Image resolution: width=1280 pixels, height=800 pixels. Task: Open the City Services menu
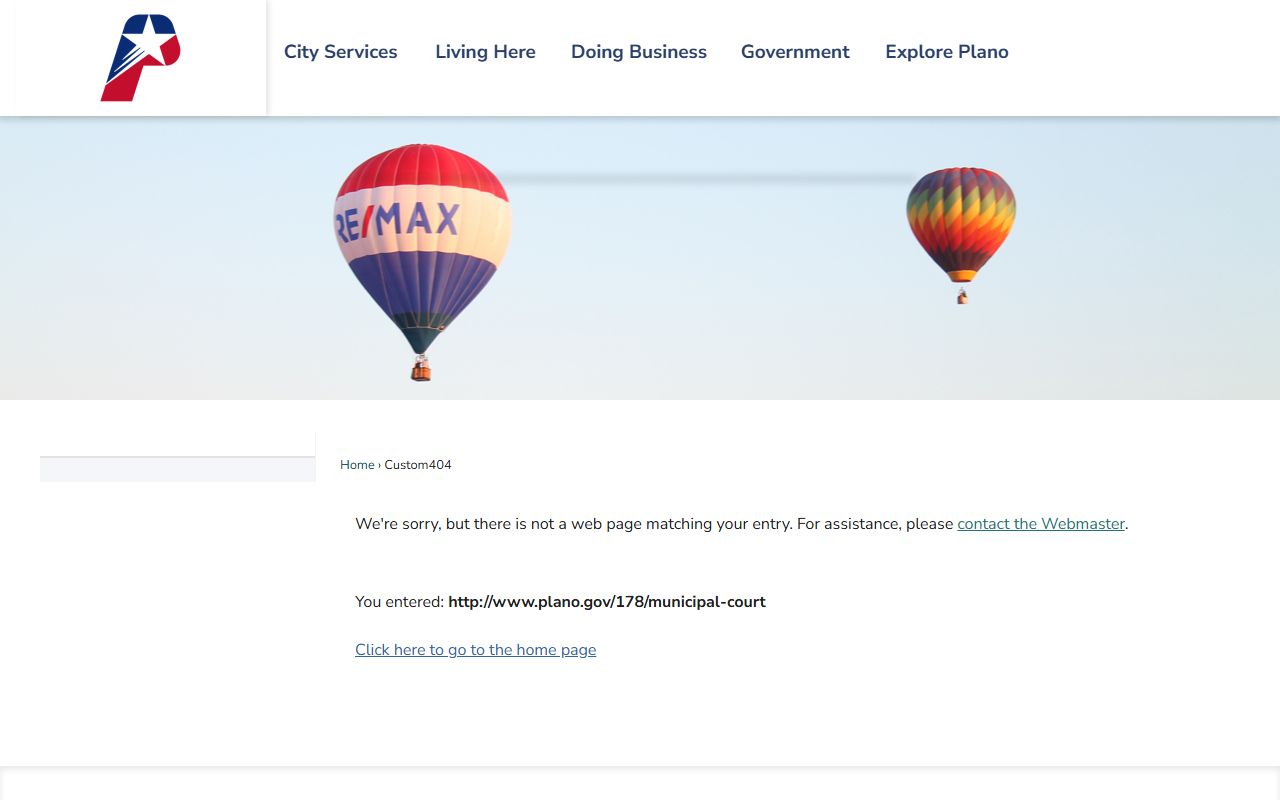pos(340,52)
